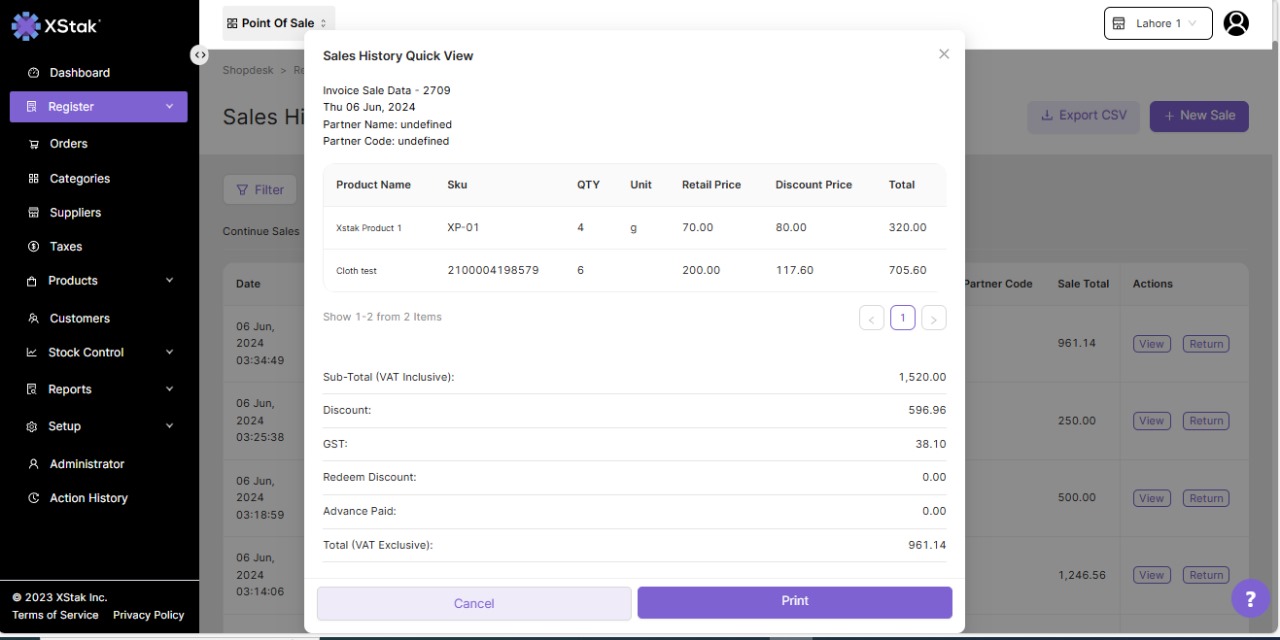Open the Privacy Policy link
1280x640 pixels.
click(x=148, y=615)
